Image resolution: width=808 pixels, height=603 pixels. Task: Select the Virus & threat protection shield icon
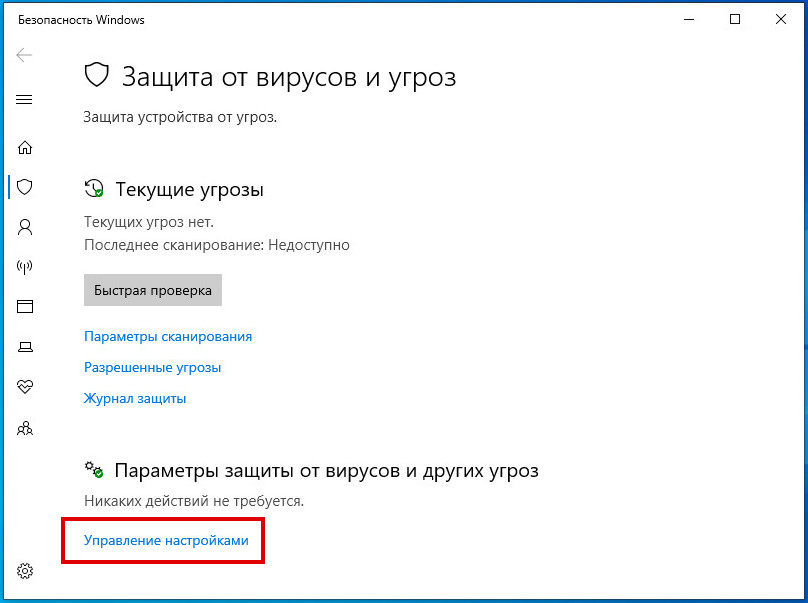(25, 187)
